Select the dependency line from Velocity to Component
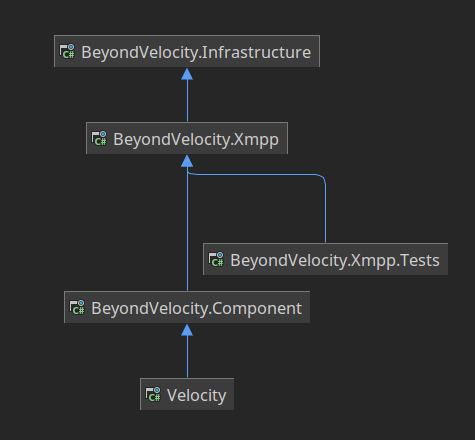The height and width of the screenshot is (440, 475). (187, 357)
